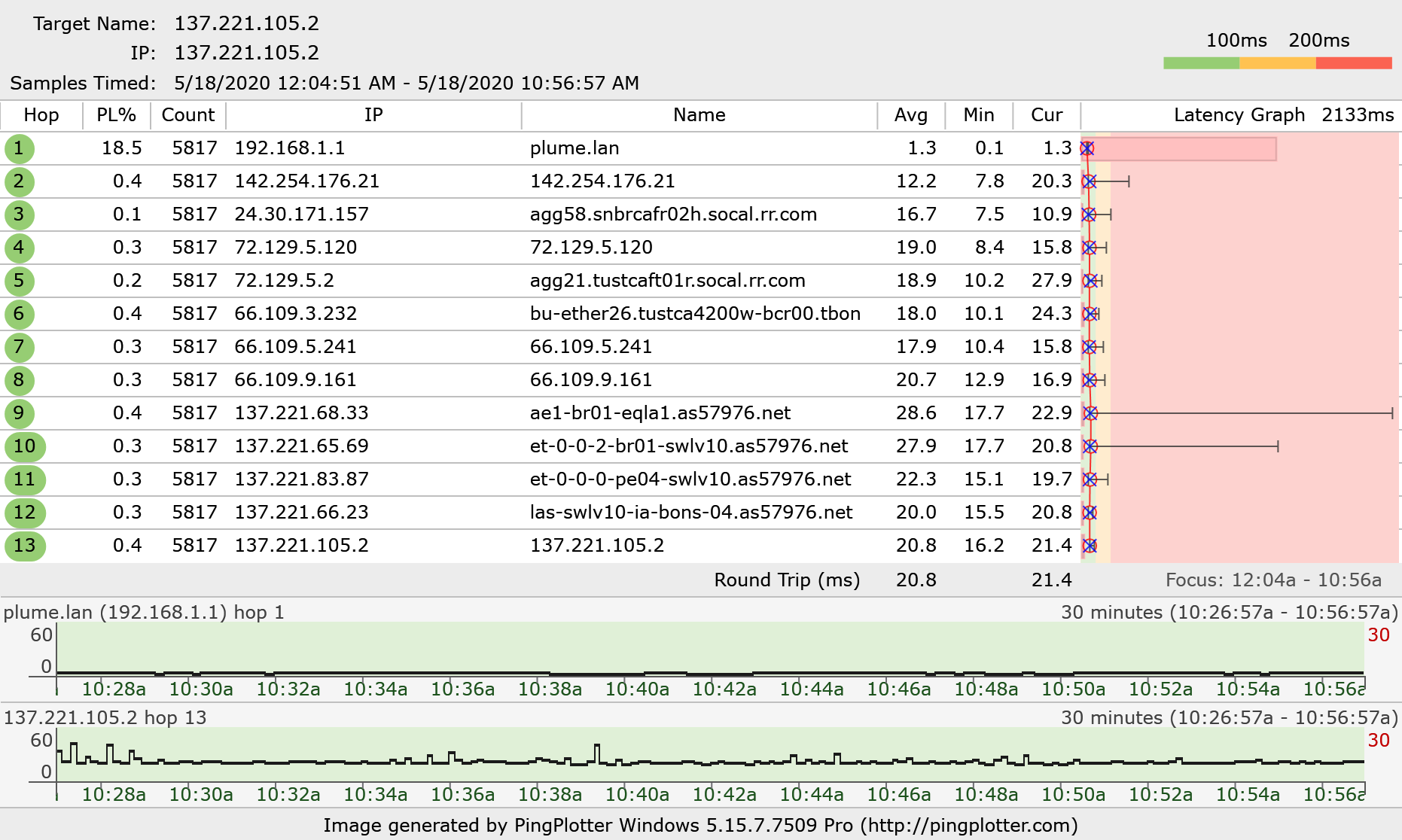Sort by the Avg column header
1402x840 pixels.
coord(911,115)
